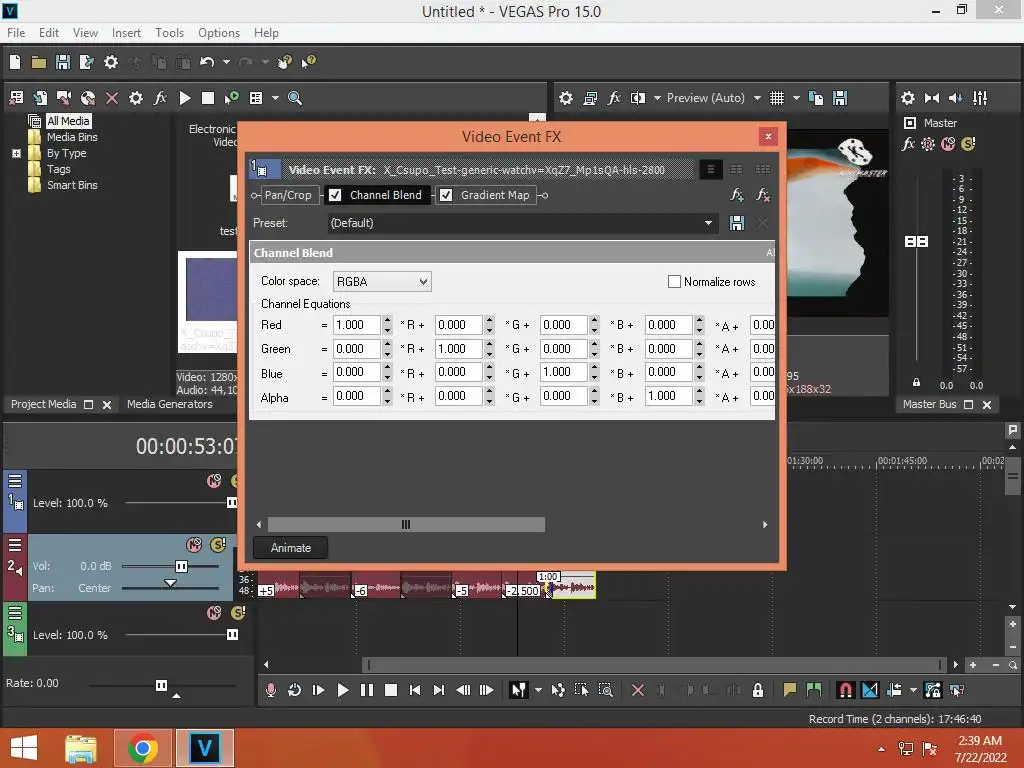Stop media preview in Project Media toolbar
This screenshot has height=768, width=1024.
tap(208, 98)
